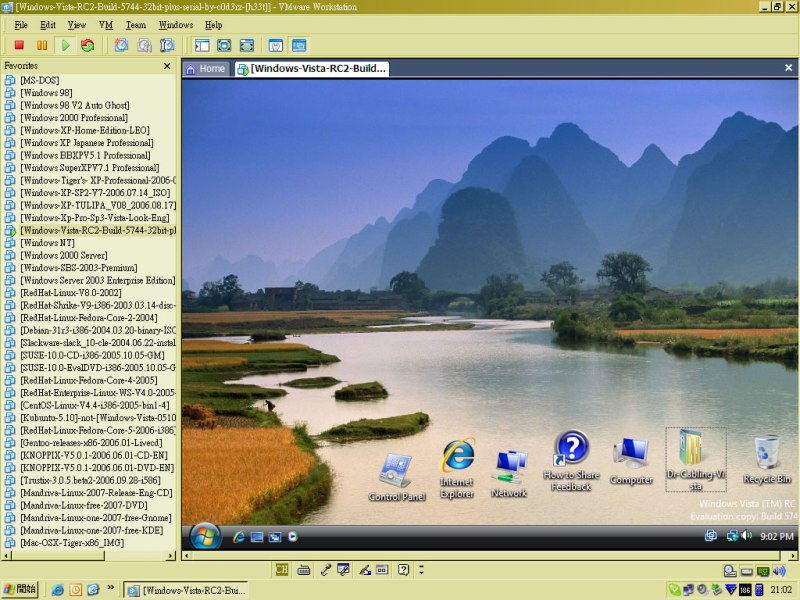The height and width of the screenshot is (600, 800).
Task: Toggle the Favorites sidebar toolbar icon
Action: (x=202, y=45)
